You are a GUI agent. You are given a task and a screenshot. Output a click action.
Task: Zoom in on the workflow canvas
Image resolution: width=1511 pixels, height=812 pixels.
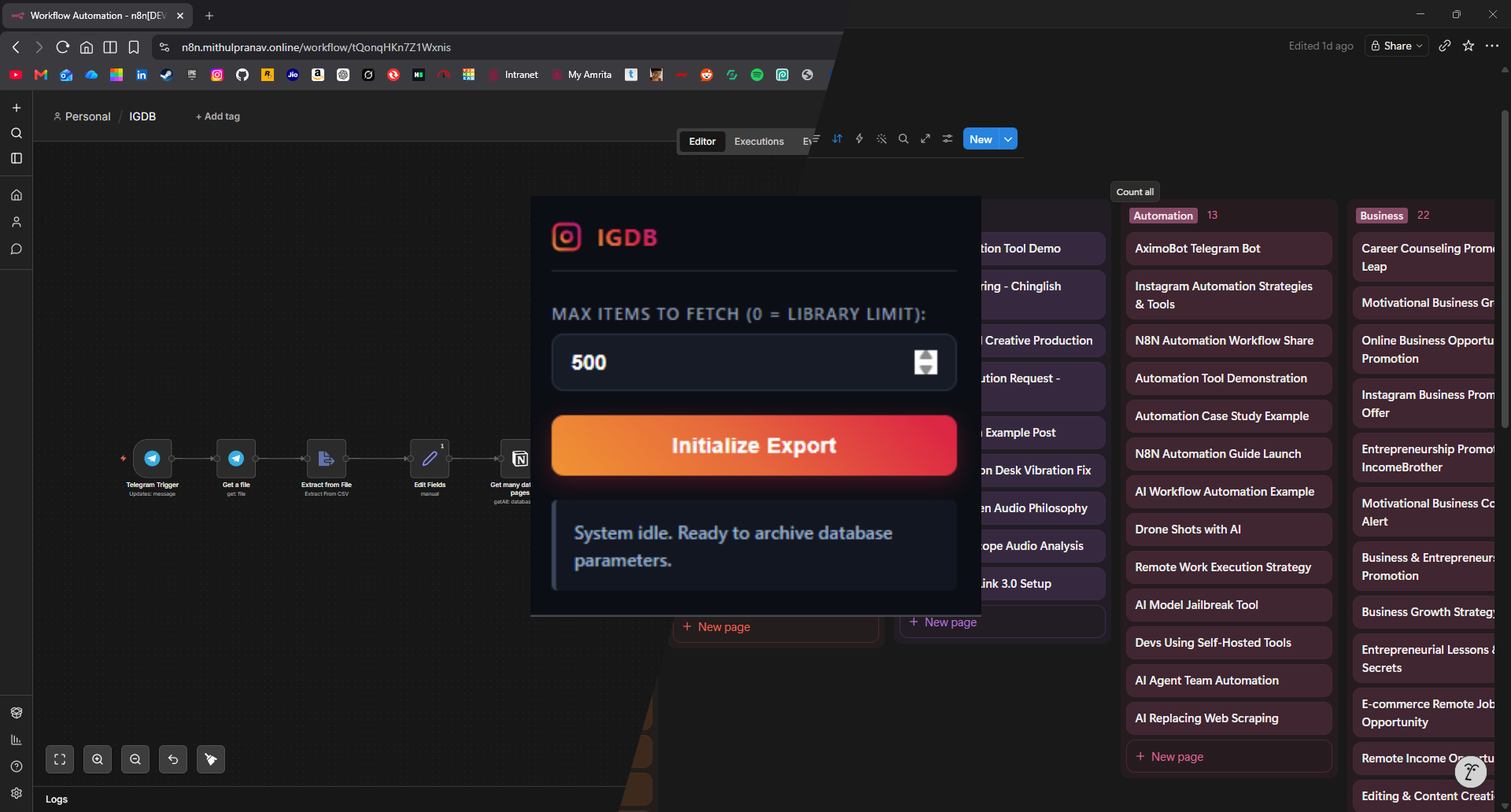[x=98, y=759]
